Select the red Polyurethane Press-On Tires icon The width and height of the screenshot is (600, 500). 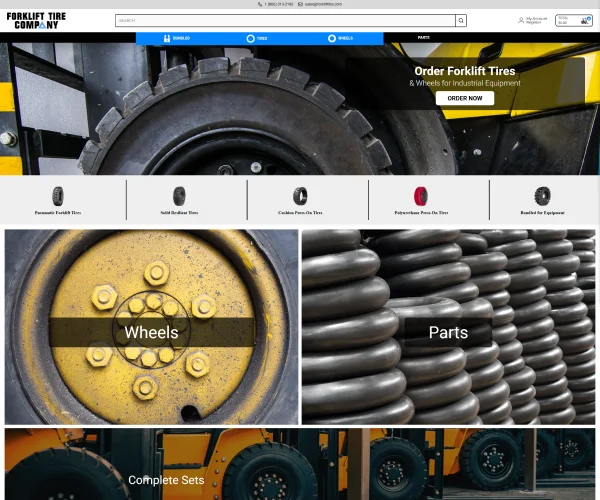coord(421,196)
